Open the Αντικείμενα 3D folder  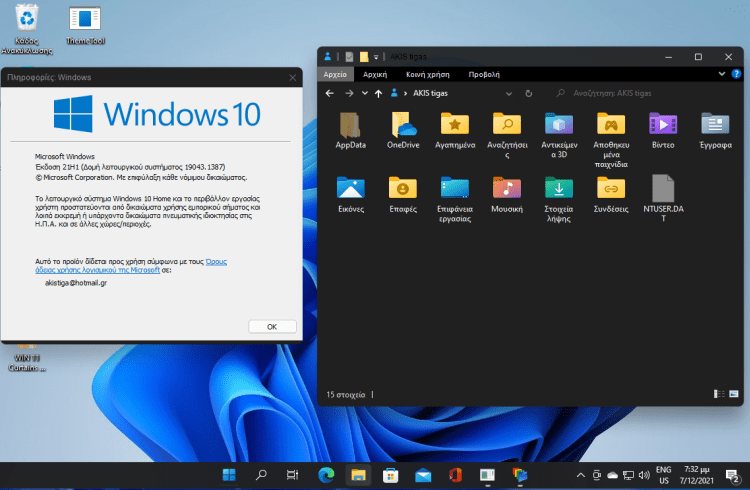click(559, 135)
